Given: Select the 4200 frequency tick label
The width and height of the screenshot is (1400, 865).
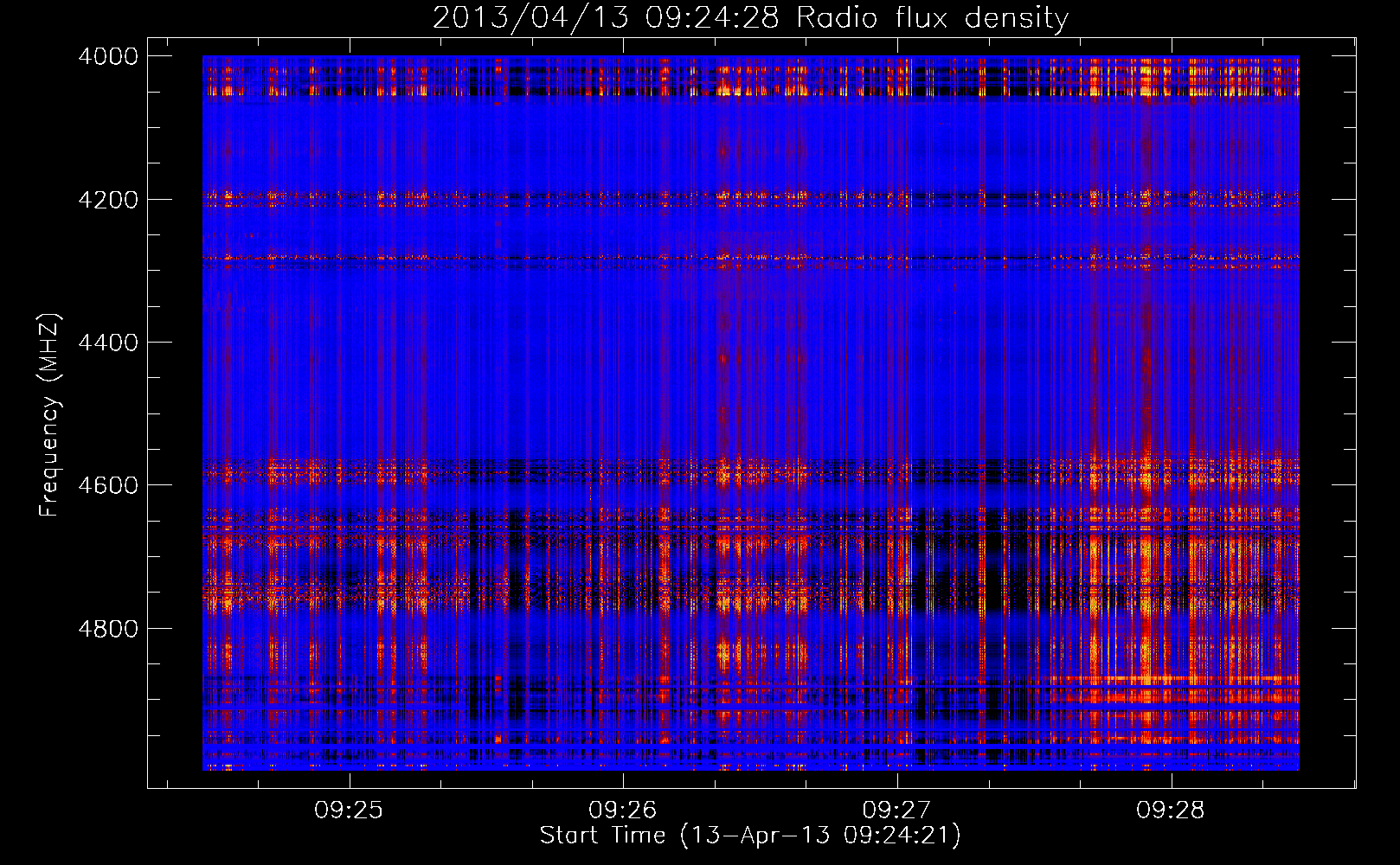Looking at the screenshot, I should point(108,200).
